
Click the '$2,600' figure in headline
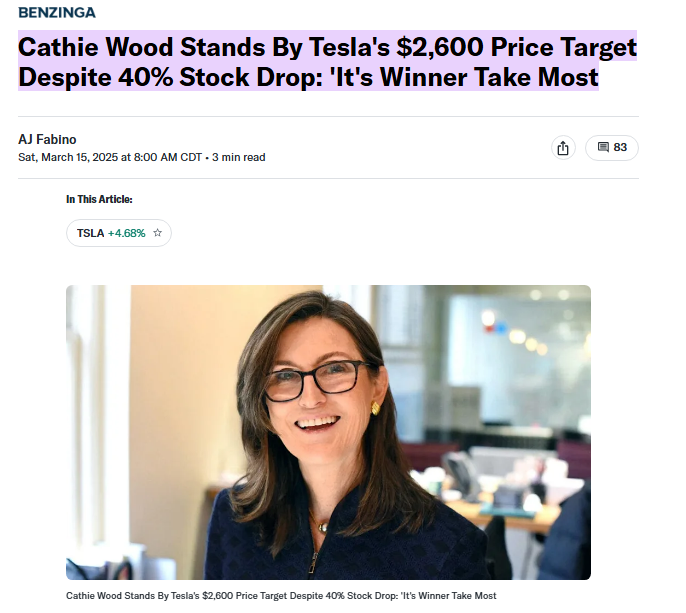440,47
